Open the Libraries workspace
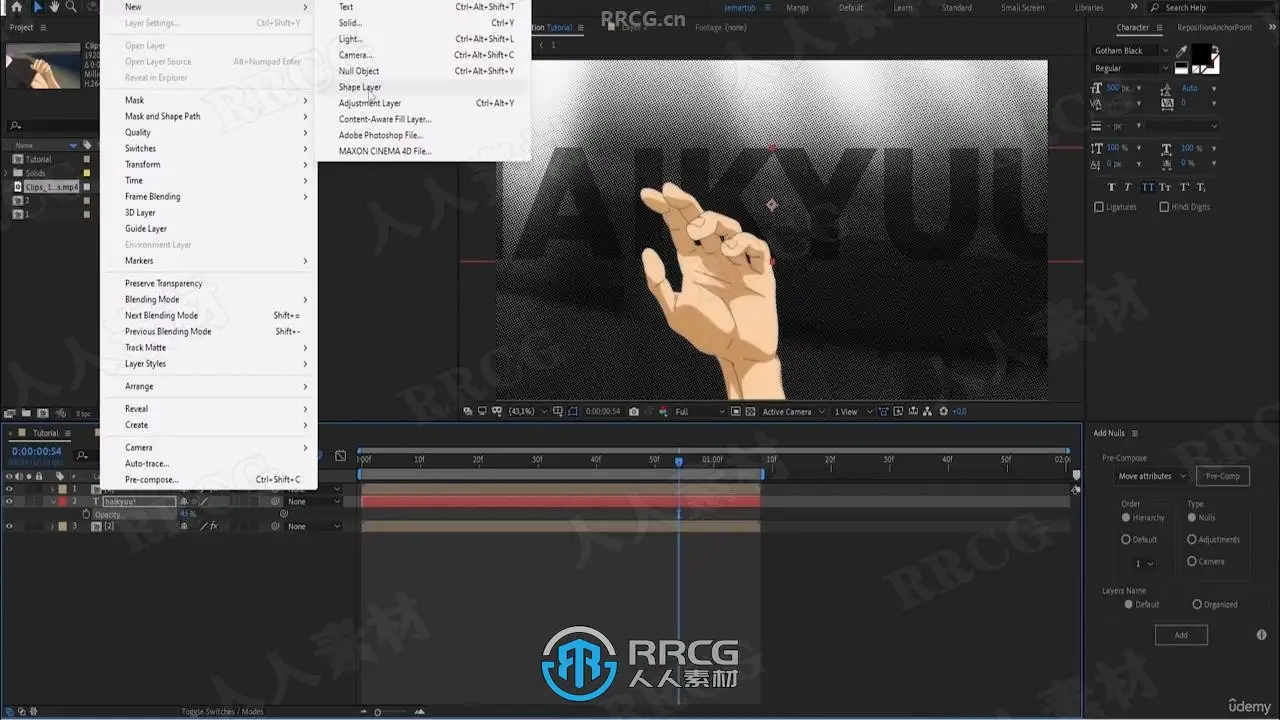The width and height of the screenshot is (1280, 720). 1089,7
